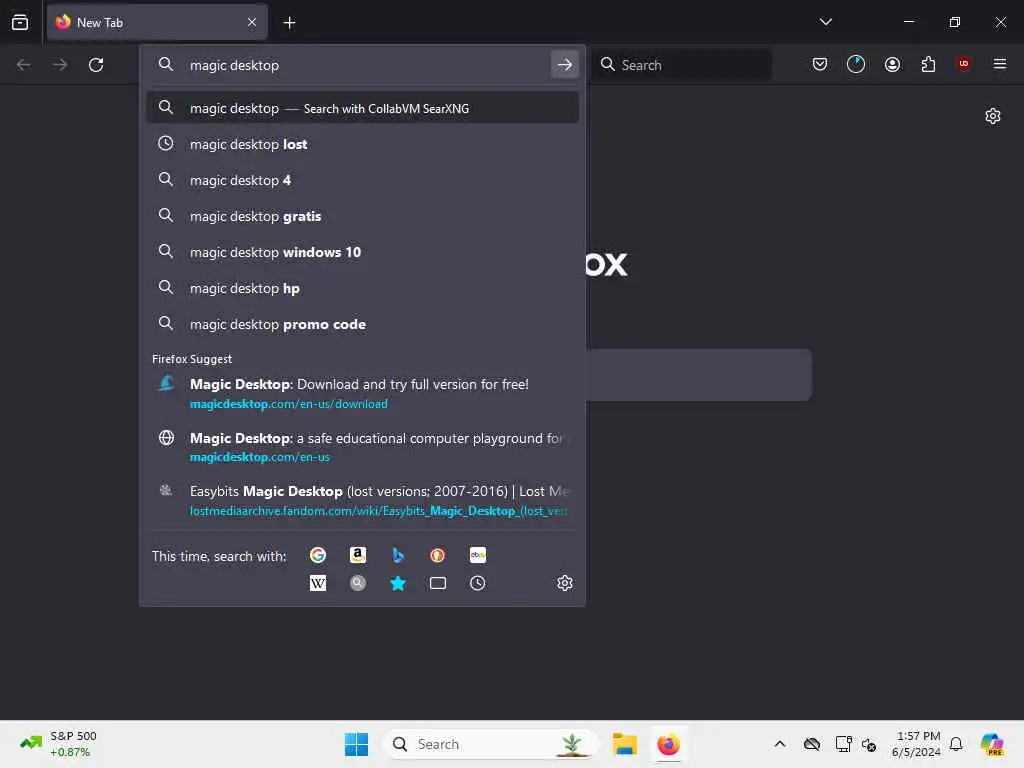The height and width of the screenshot is (768, 1024).
Task: Open a new tab with plus button
Action: point(289,23)
